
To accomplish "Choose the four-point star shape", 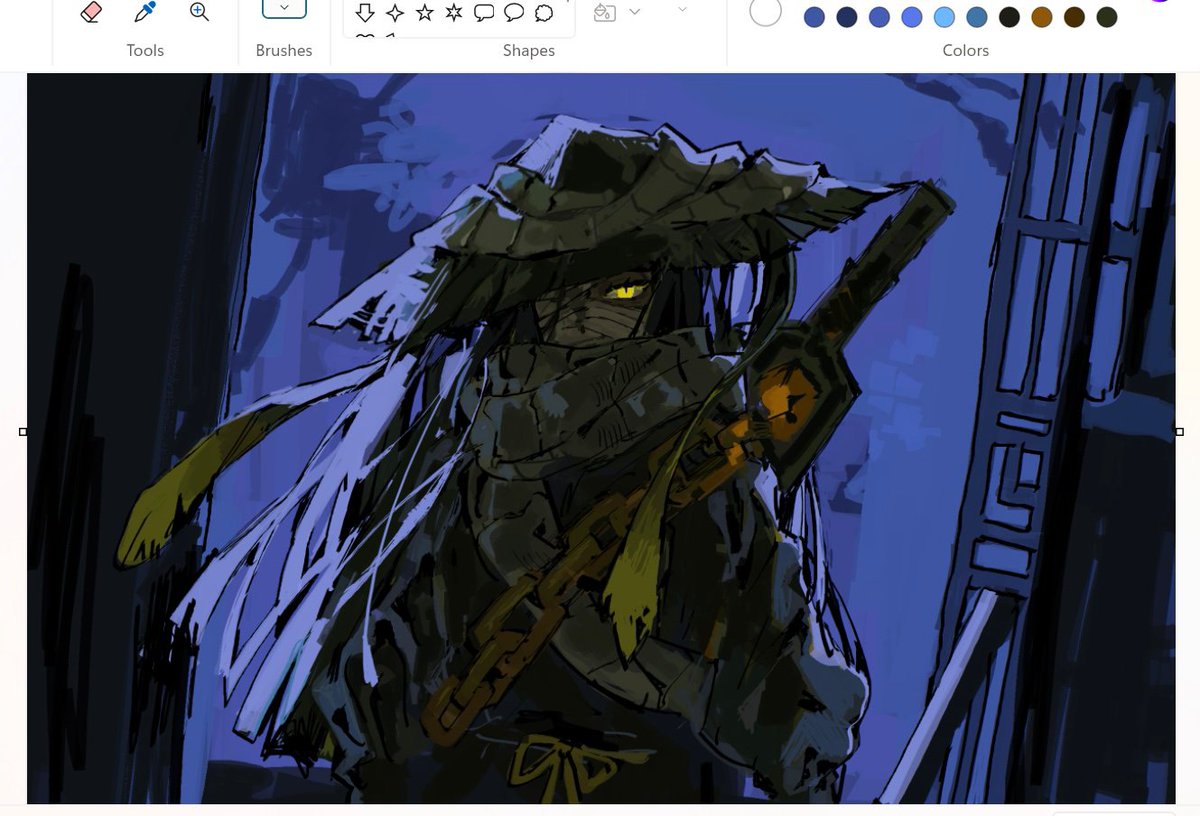I will (396, 12).
